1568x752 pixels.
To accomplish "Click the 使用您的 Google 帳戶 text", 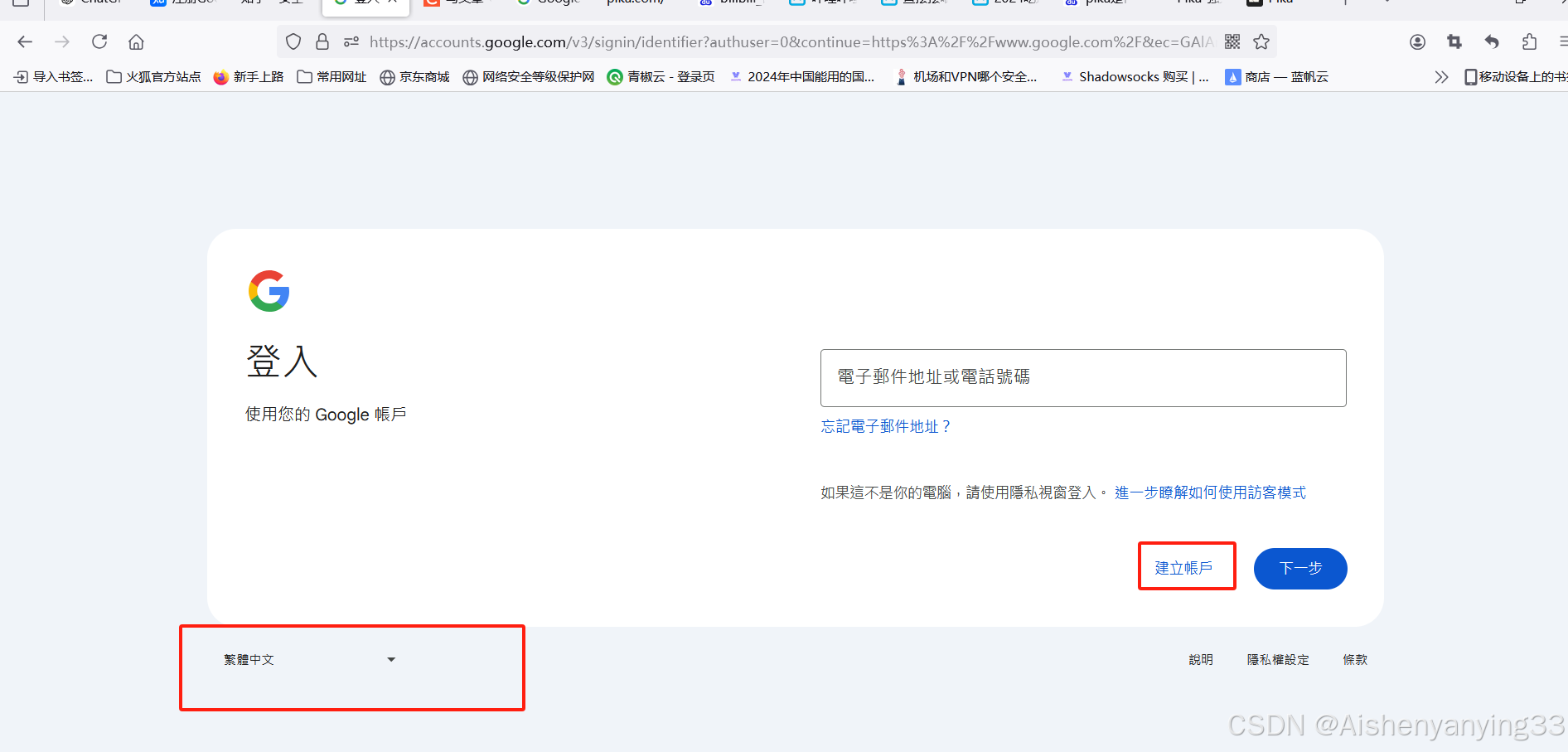I will click(326, 415).
